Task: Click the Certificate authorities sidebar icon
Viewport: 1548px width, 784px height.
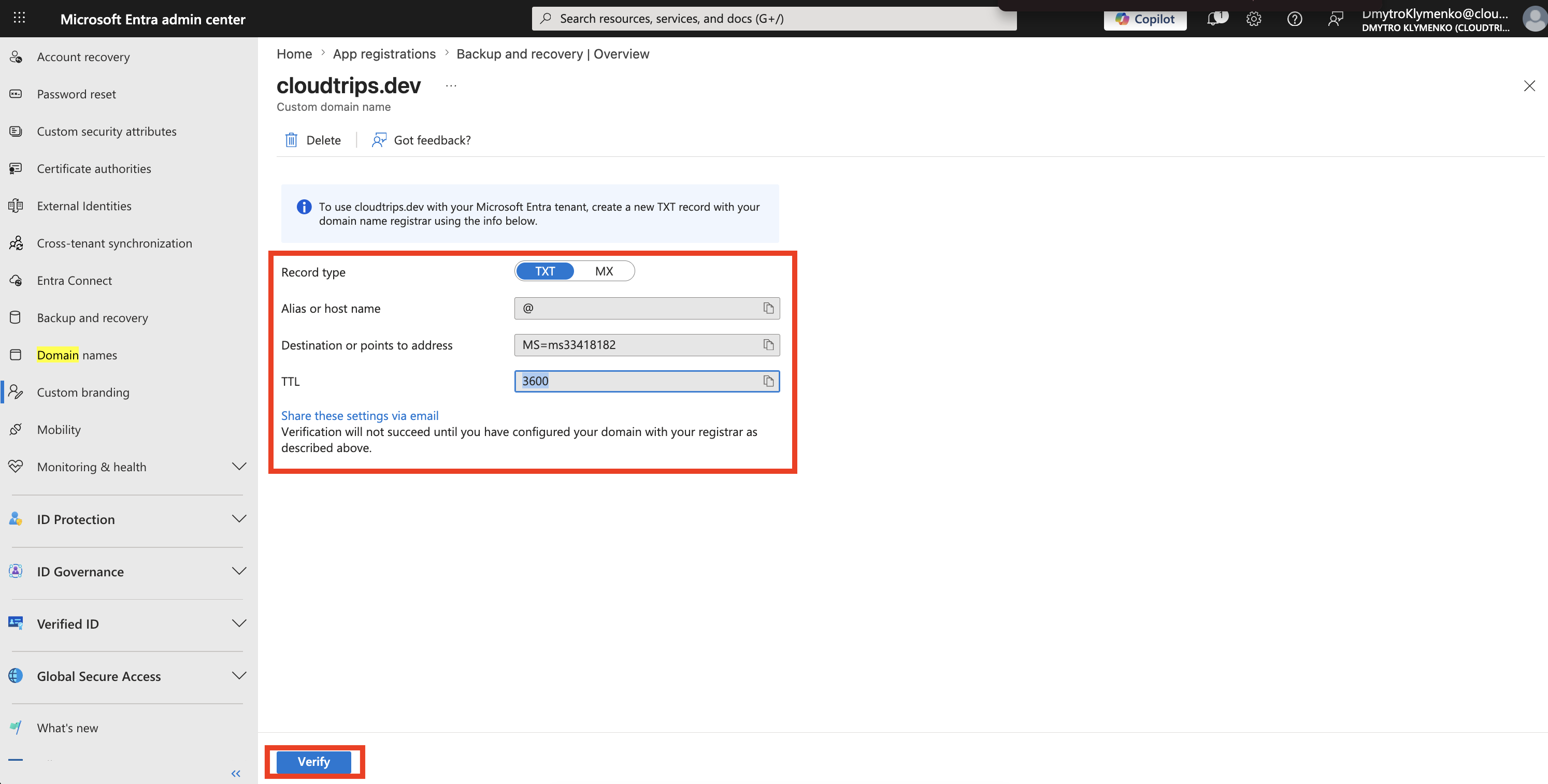Action: pyautogui.click(x=16, y=168)
